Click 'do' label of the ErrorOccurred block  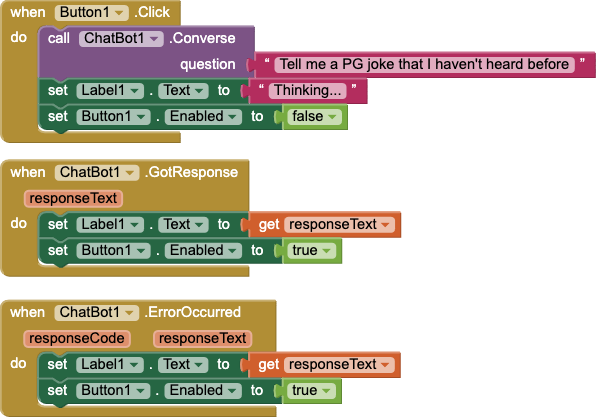pos(18,363)
